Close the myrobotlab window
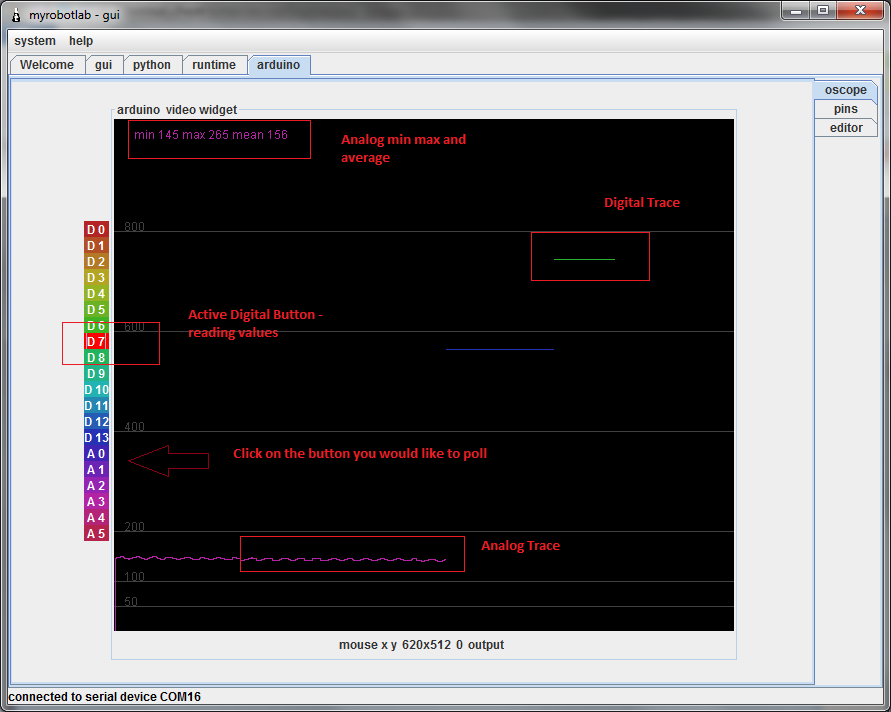 click(860, 11)
